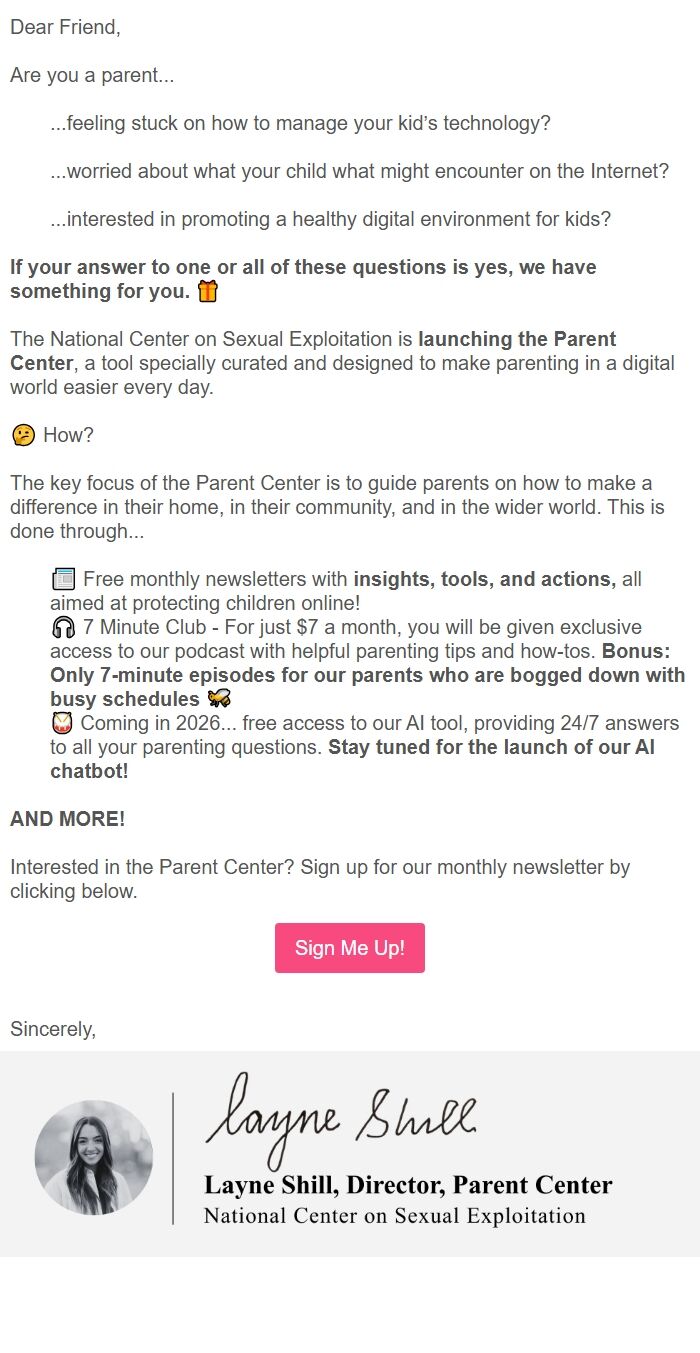Click Layne Shill, Director, Parent Center title
The width and height of the screenshot is (700, 1353).
click(x=408, y=1184)
